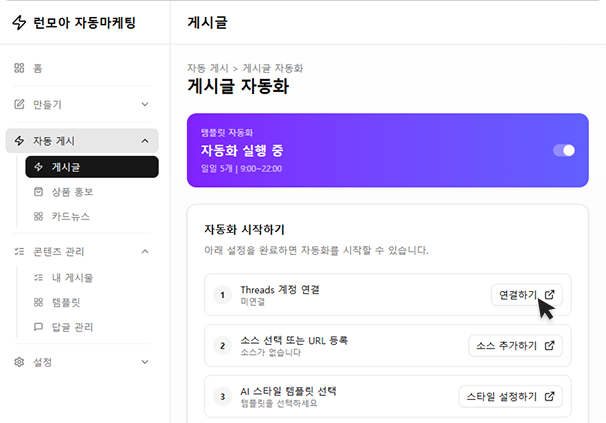This screenshot has width=606, height=423.
Task: Click the 자동 게시 lightning icon
Action: click(19, 141)
